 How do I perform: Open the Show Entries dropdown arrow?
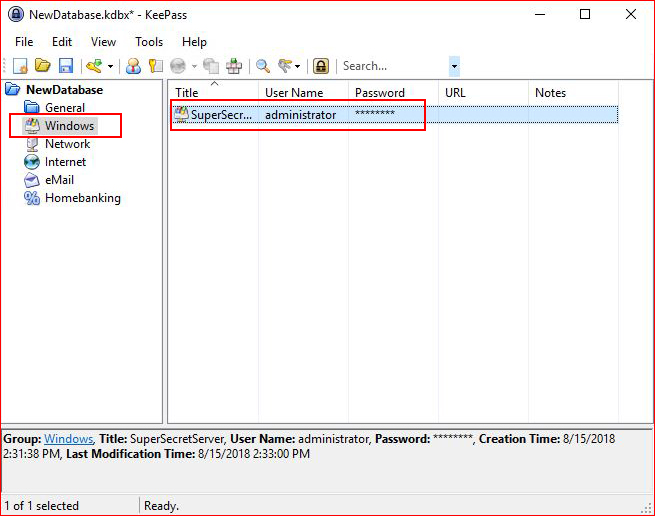click(x=297, y=66)
